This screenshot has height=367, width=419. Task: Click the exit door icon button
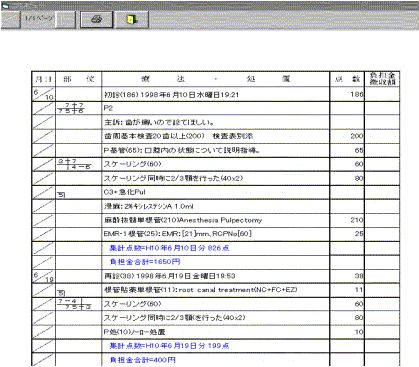132,20
